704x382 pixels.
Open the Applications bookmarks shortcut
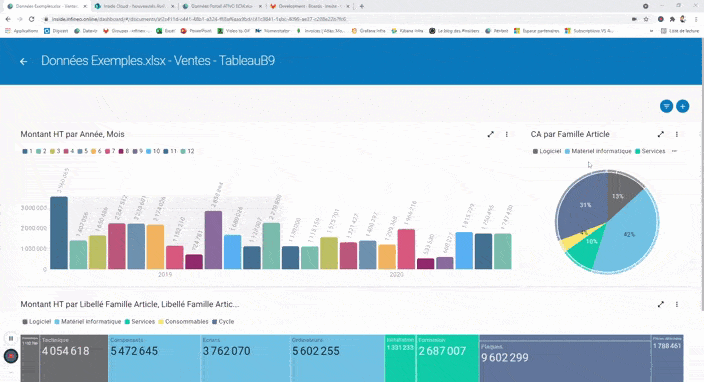point(22,31)
